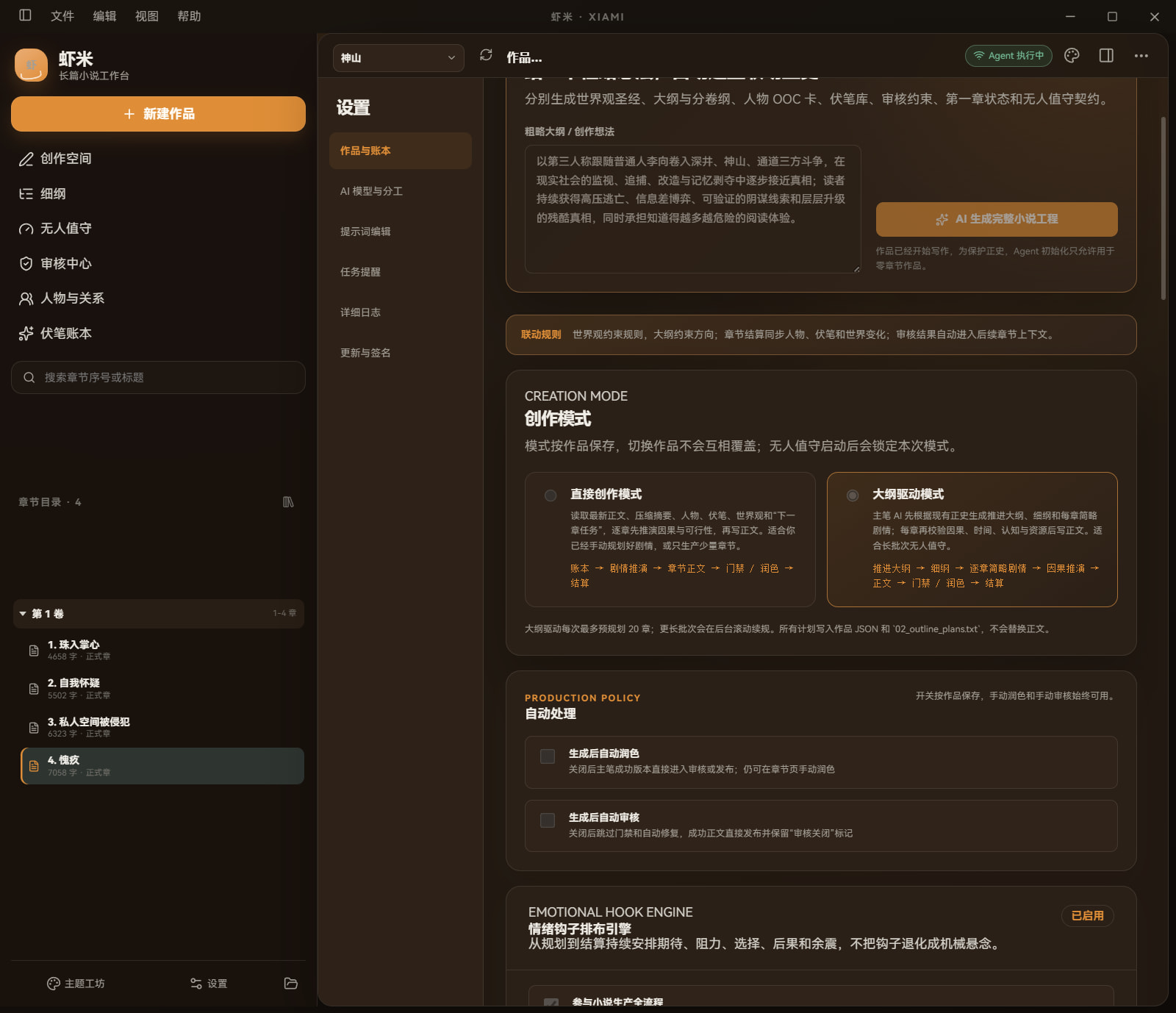Switch to the AI 模型与分工 settings tab
This screenshot has height=1013, width=1176.
401,191
